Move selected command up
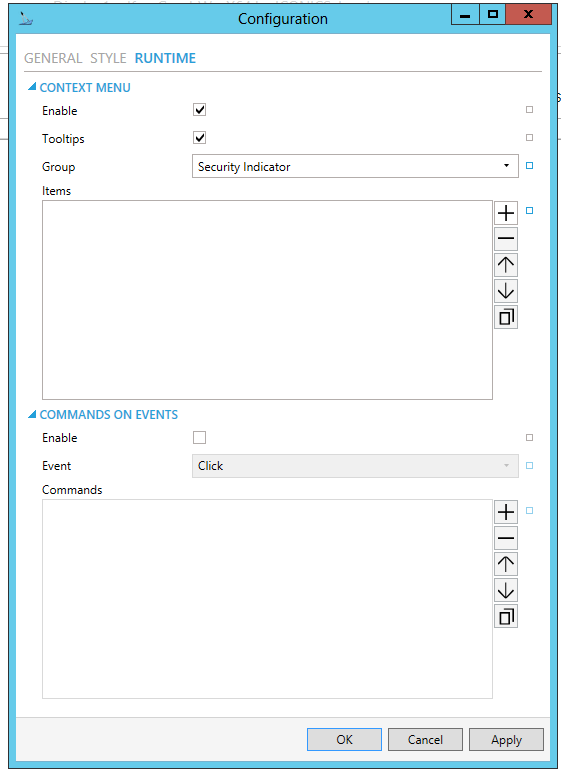 point(505,564)
